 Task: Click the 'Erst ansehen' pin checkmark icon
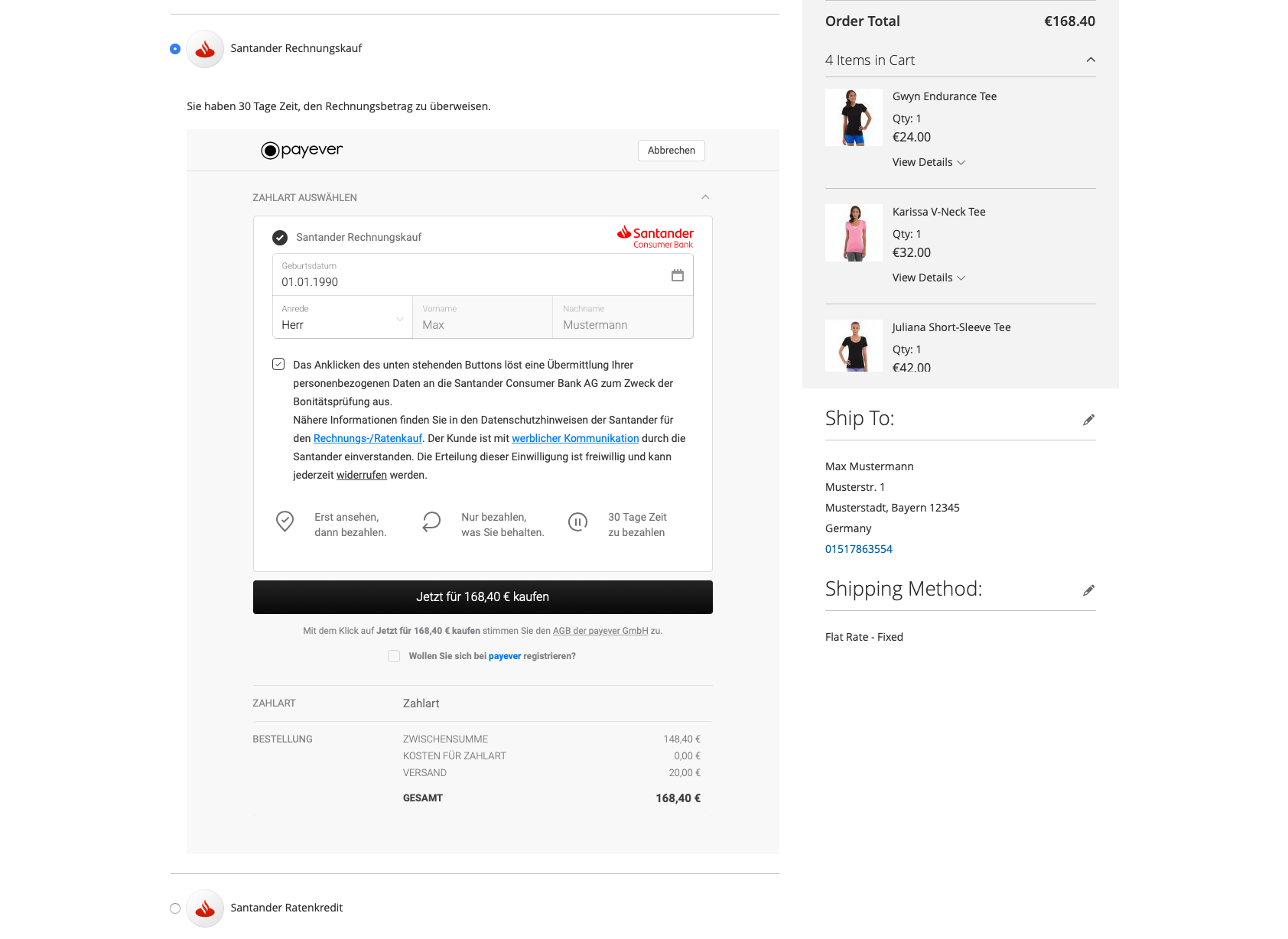[x=285, y=521]
